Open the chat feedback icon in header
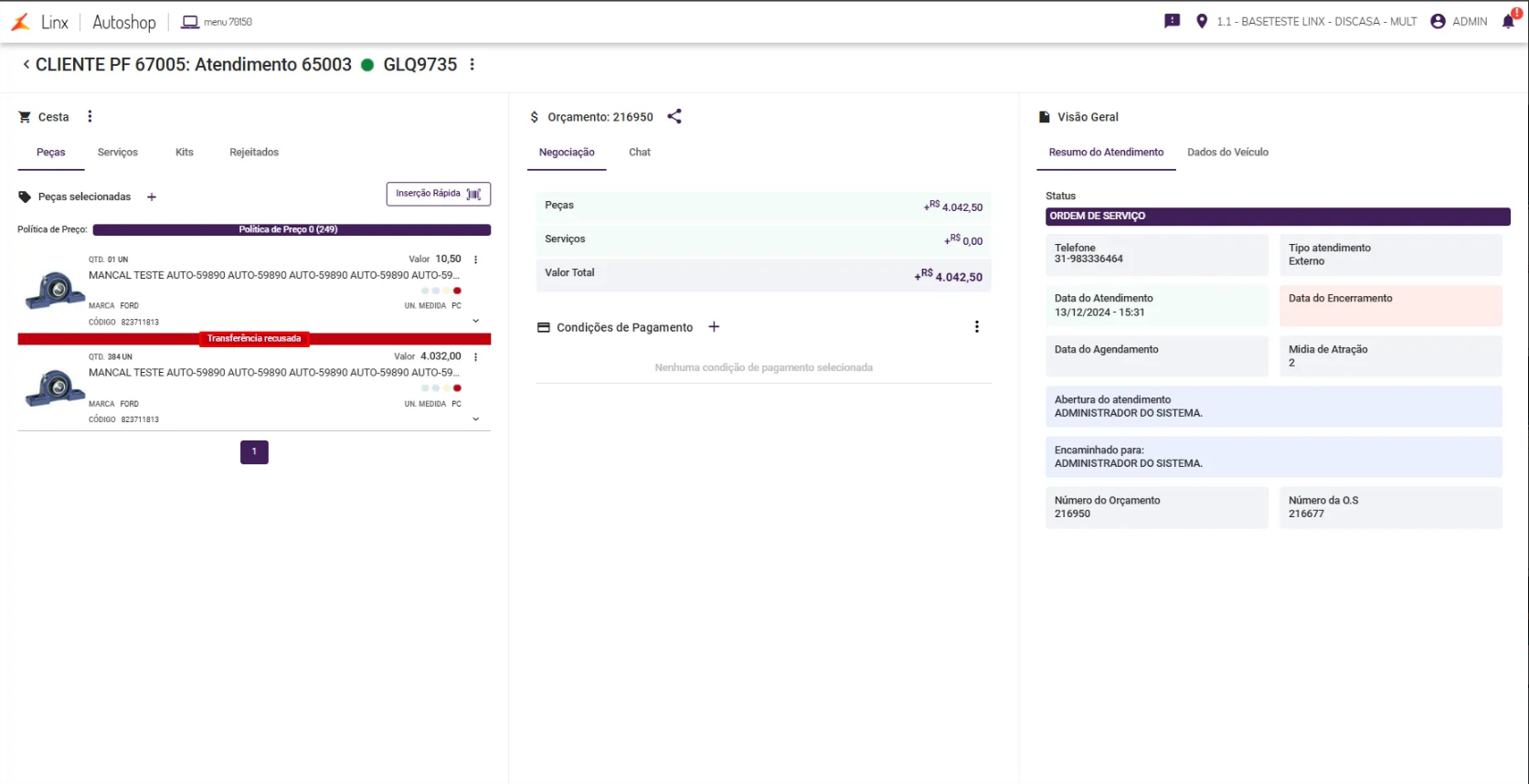 pos(1172,21)
